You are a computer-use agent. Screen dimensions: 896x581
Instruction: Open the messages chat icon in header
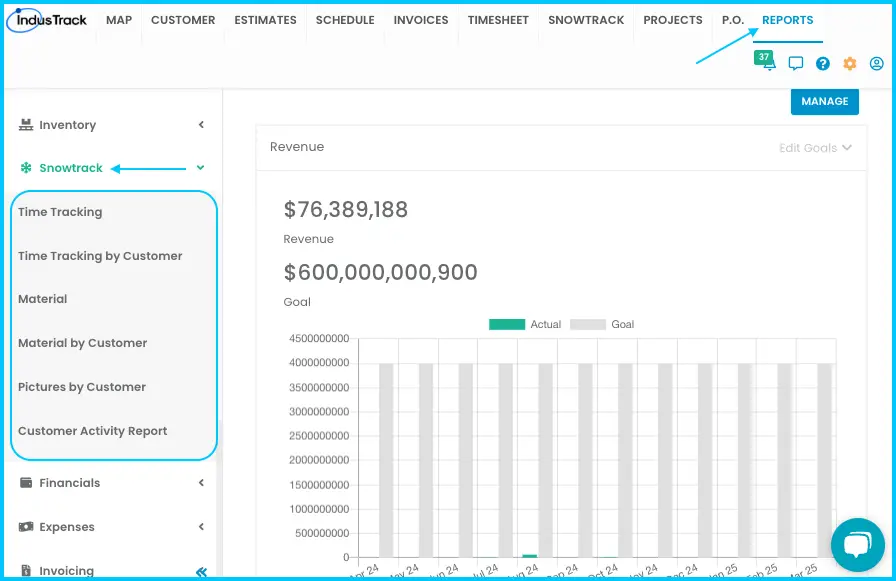tap(795, 63)
